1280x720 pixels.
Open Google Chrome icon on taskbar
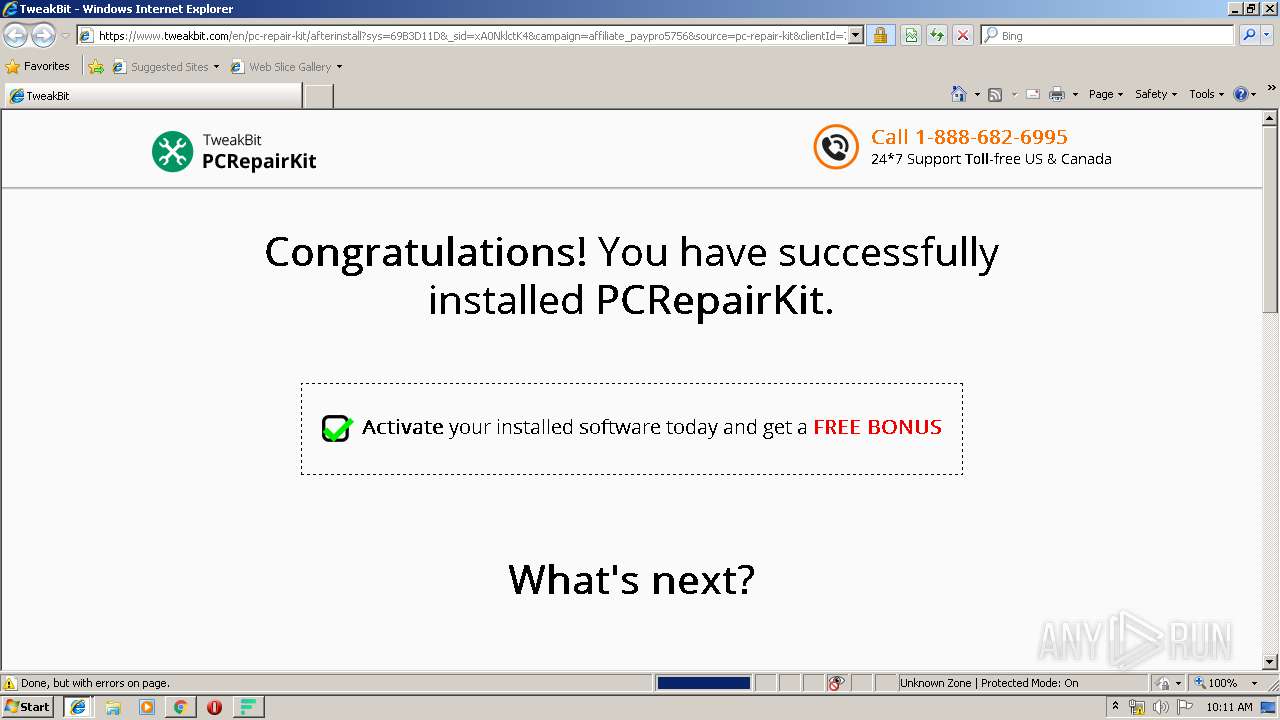point(180,707)
